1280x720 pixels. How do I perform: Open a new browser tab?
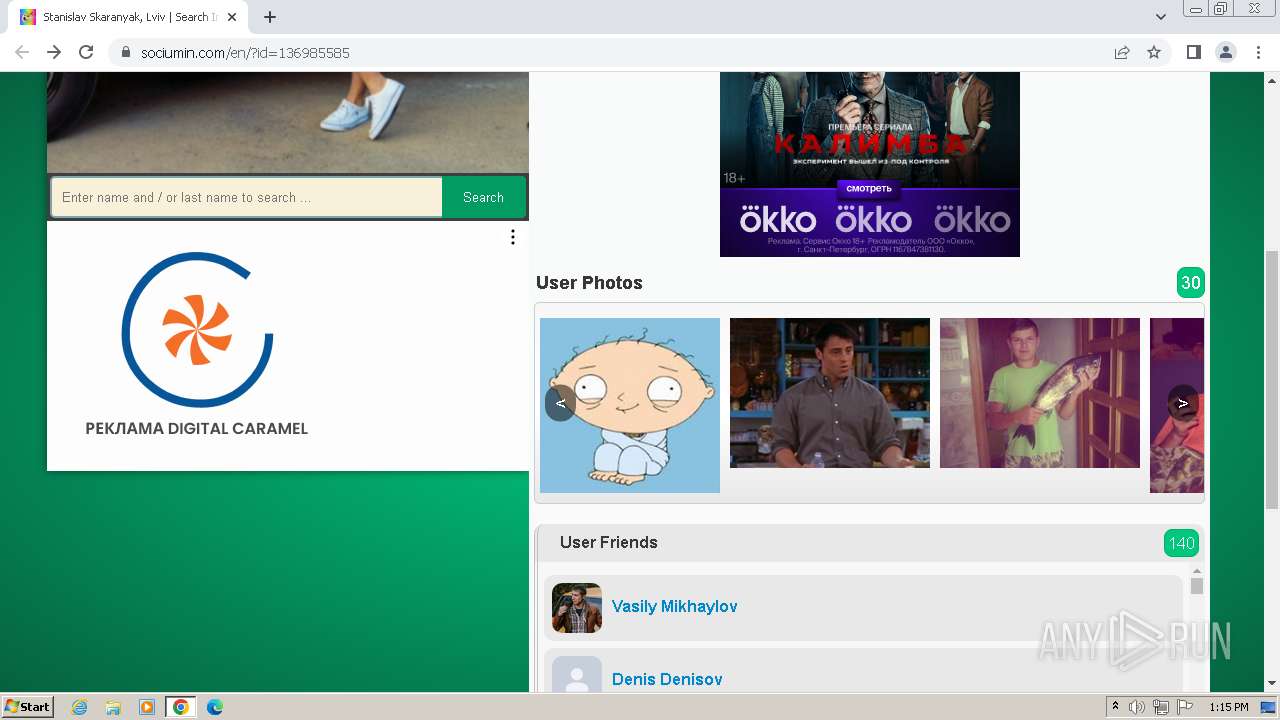coord(270,17)
